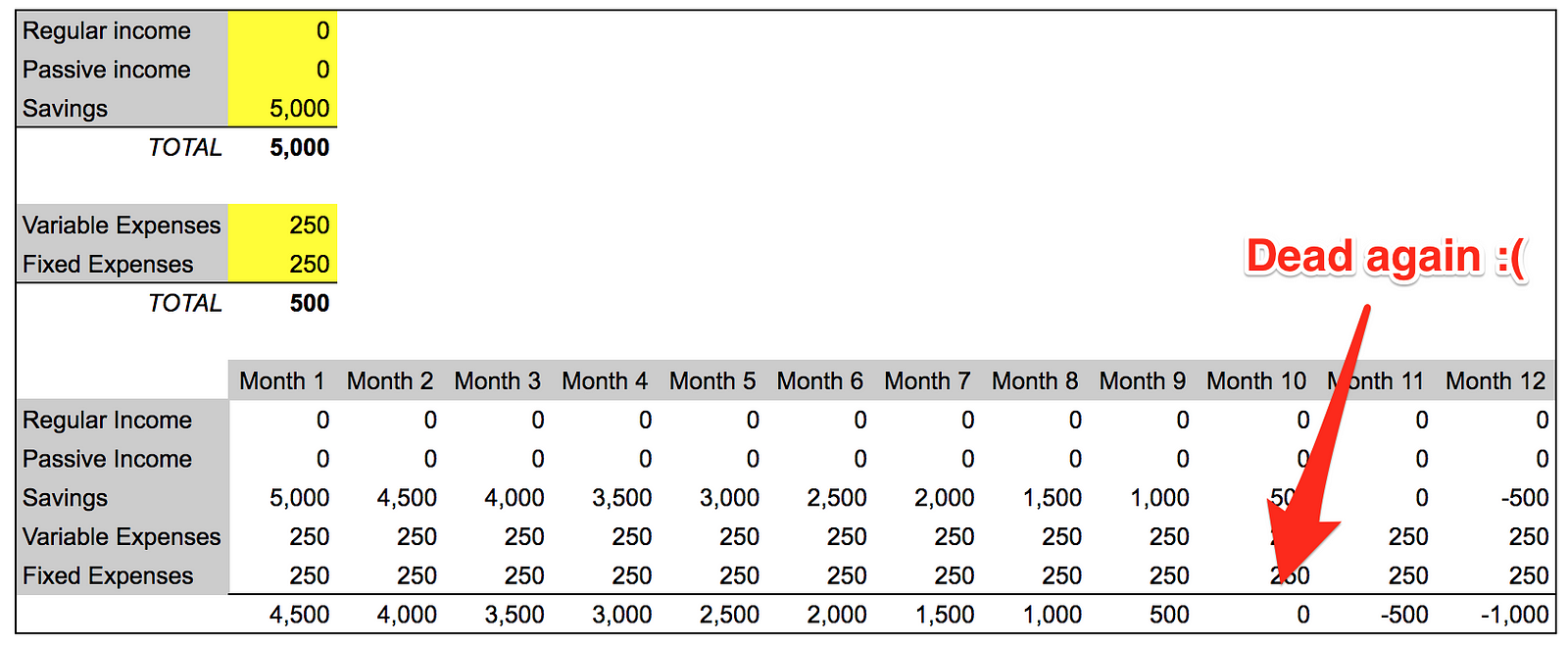The width and height of the screenshot is (1568, 647).
Task: Click the Month 4 column header
Action: [x=605, y=381]
